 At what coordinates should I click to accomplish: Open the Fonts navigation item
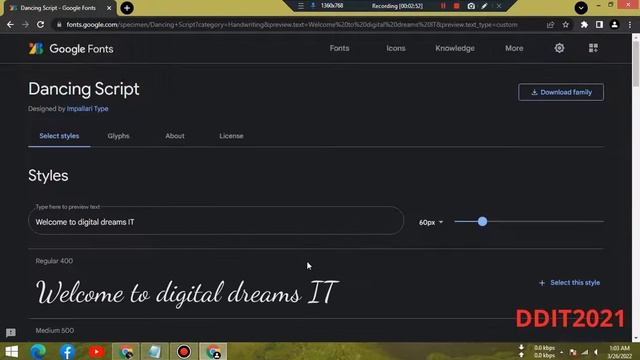pyautogui.click(x=339, y=48)
